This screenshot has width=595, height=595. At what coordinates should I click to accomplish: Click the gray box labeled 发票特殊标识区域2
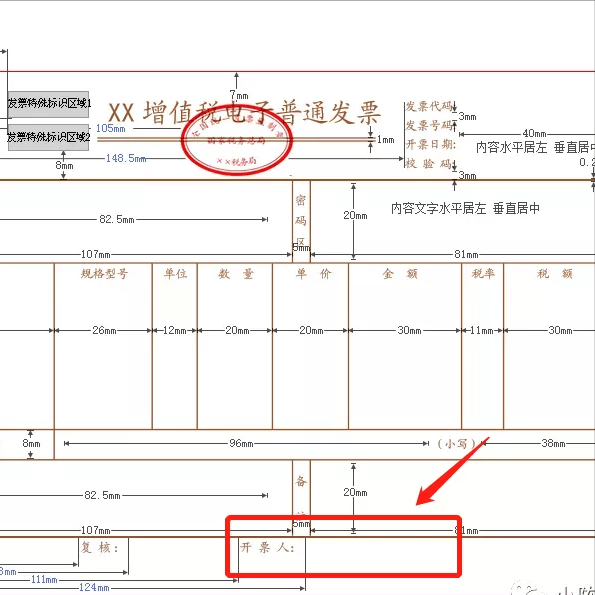coord(48,137)
